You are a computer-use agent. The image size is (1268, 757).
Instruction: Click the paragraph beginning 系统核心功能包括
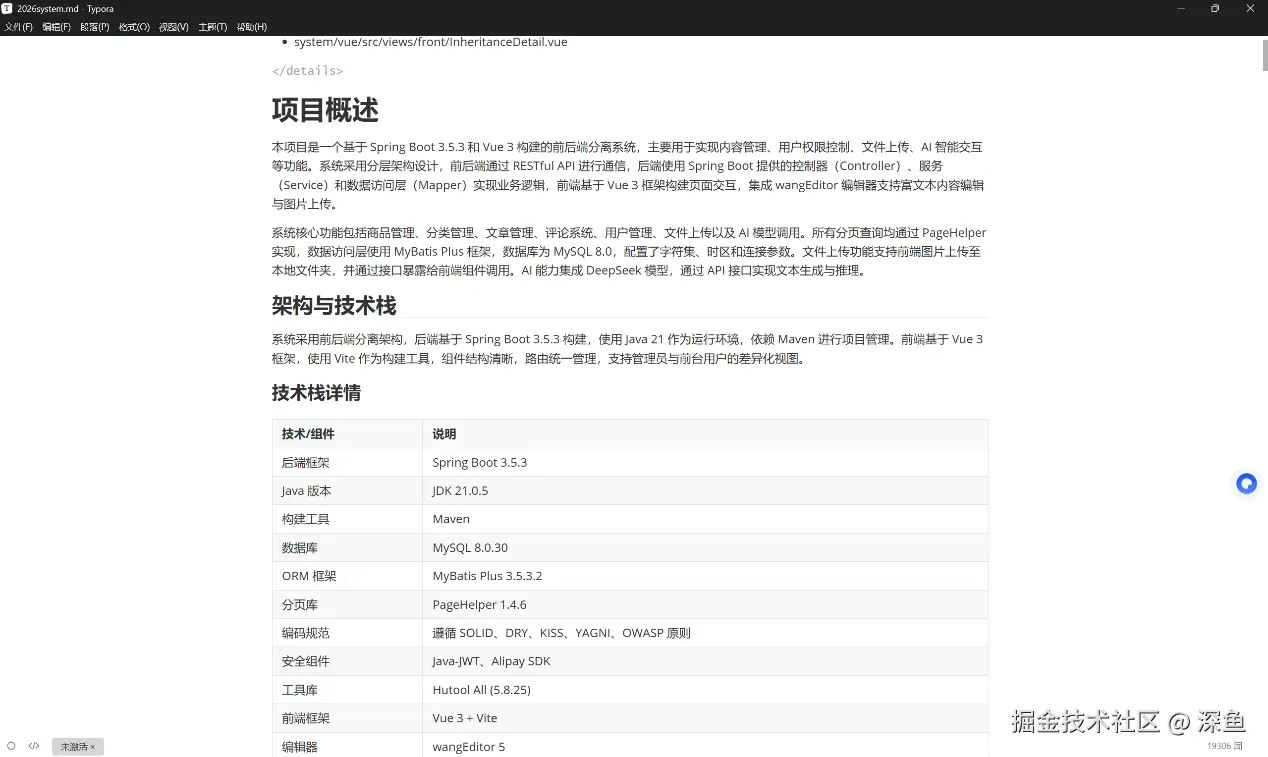click(x=629, y=251)
